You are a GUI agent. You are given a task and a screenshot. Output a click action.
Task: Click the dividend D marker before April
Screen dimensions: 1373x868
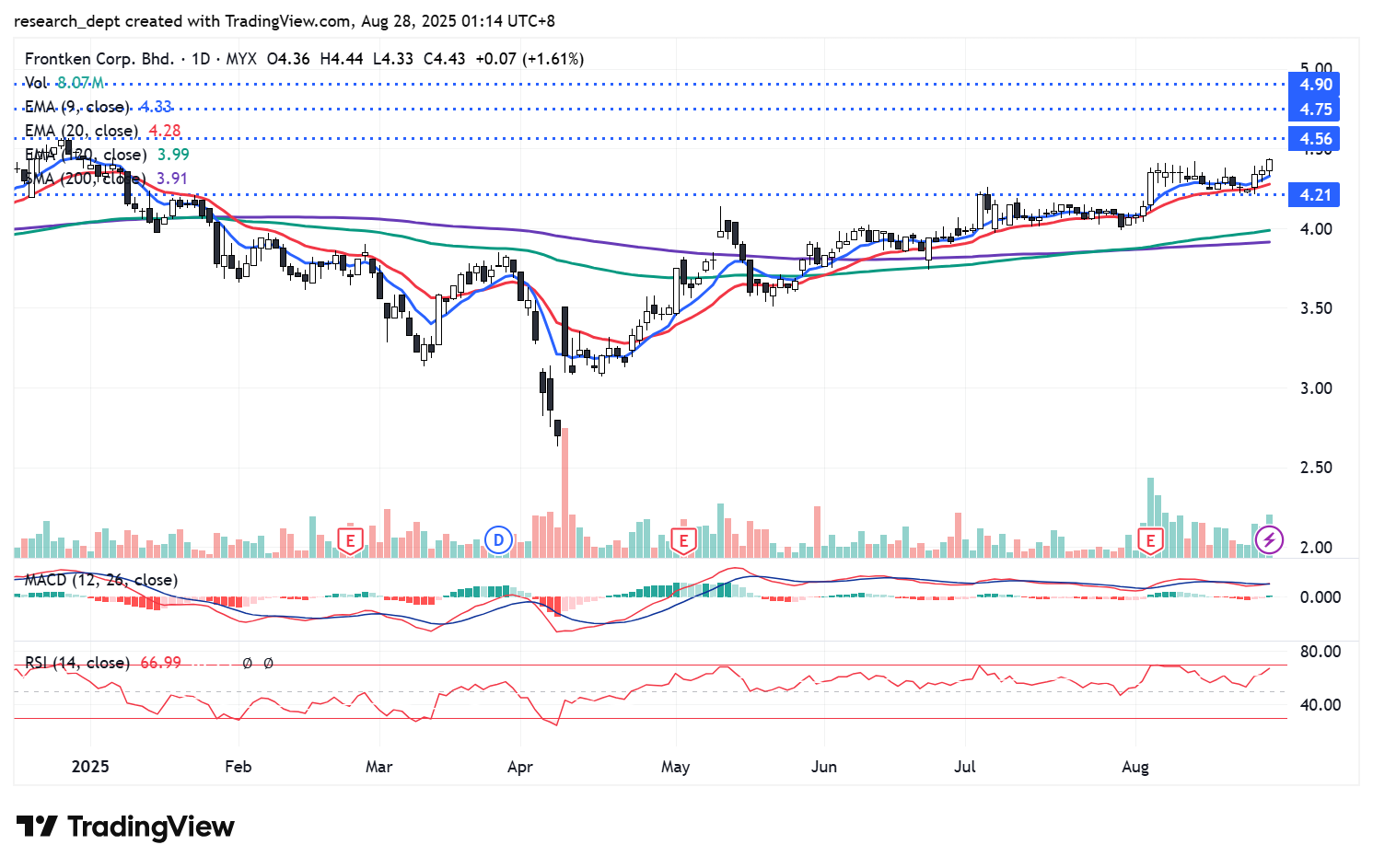coord(498,540)
